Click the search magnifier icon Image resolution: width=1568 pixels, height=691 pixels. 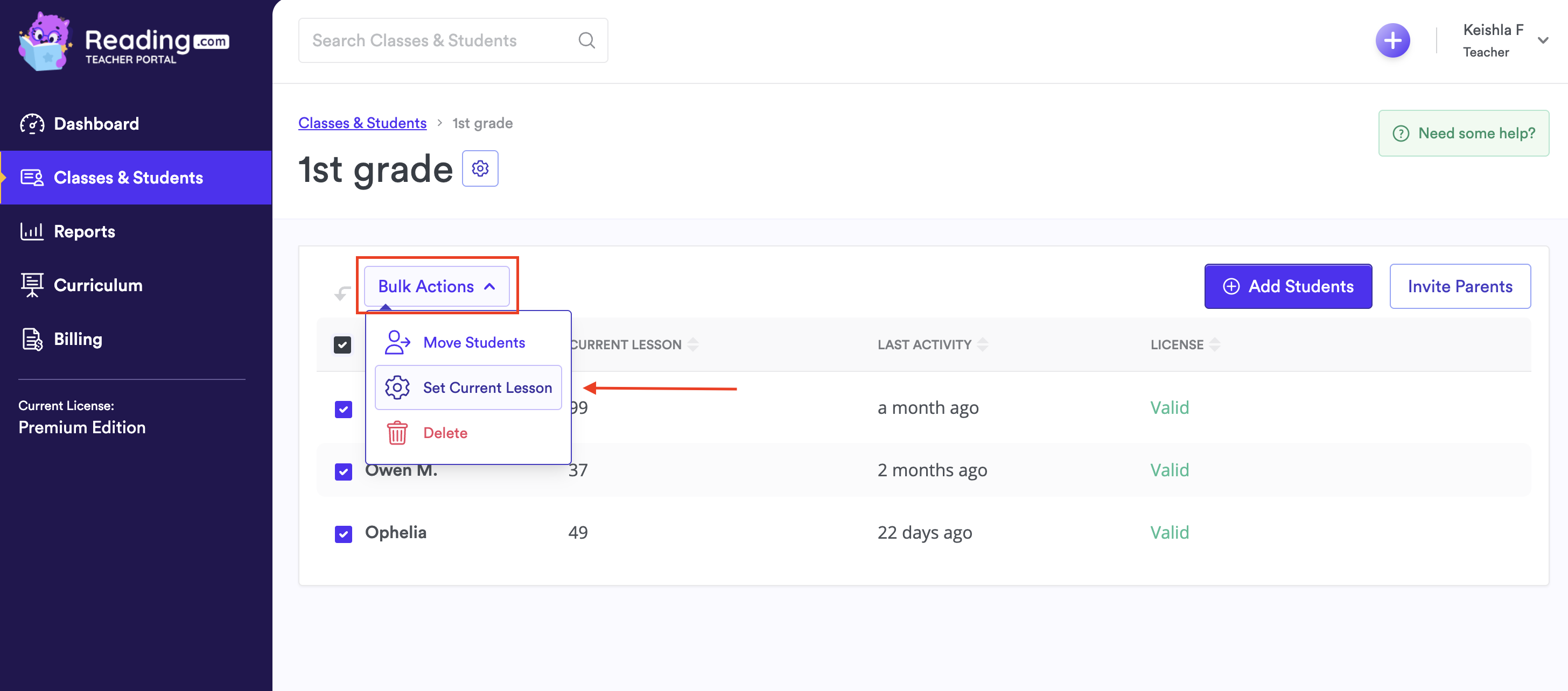pyautogui.click(x=586, y=41)
